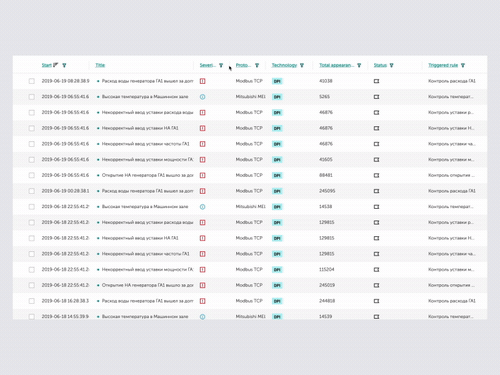Click total appearances value 14539
The height and width of the screenshot is (375, 500).
tap(325, 316)
